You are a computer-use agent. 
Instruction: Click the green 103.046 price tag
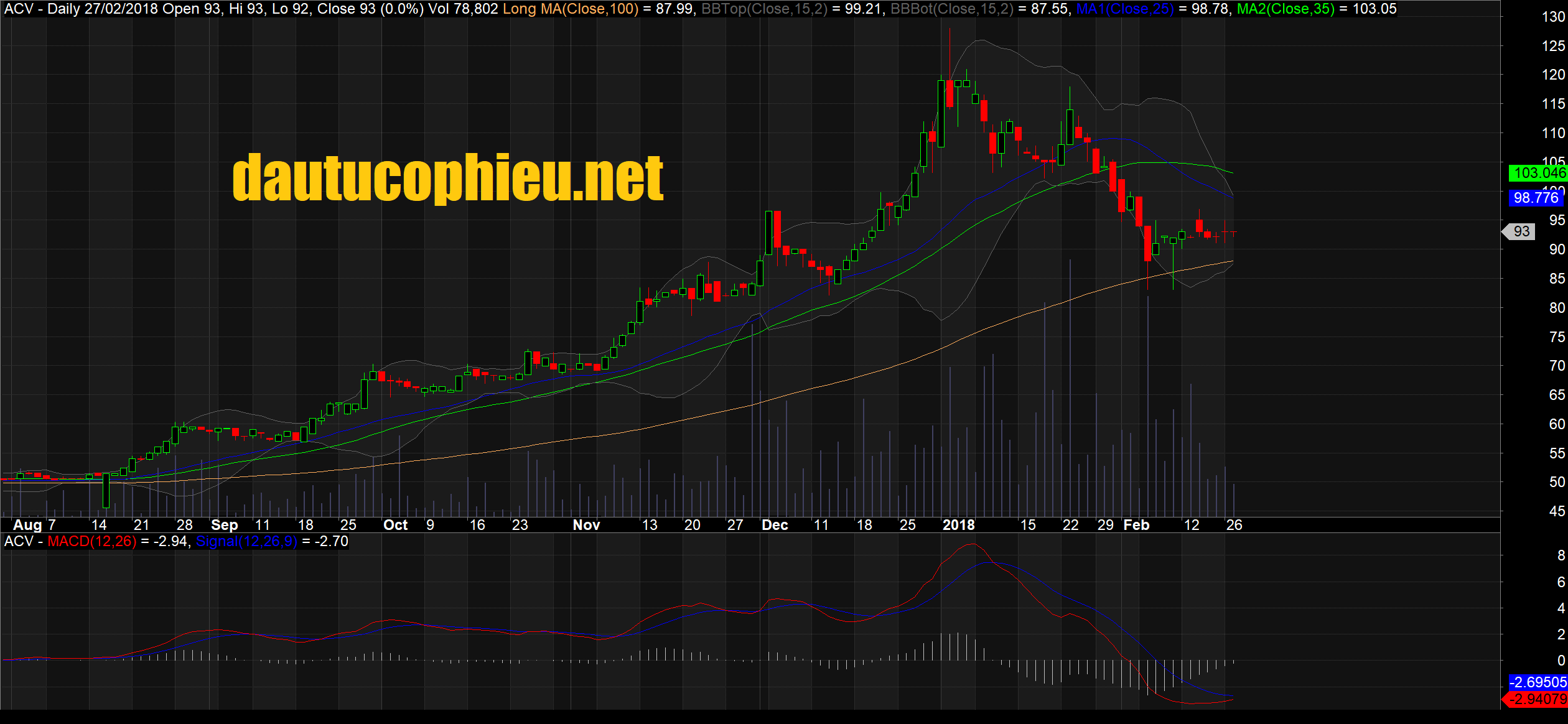[1538, 173]
